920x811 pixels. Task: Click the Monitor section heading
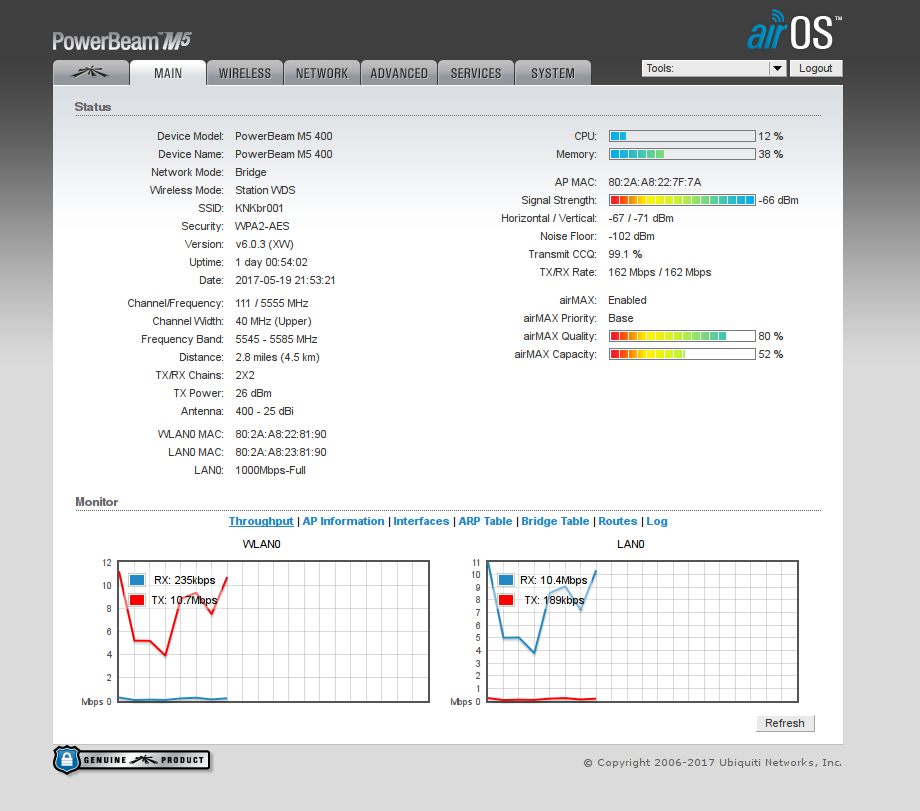coord(97,502)
